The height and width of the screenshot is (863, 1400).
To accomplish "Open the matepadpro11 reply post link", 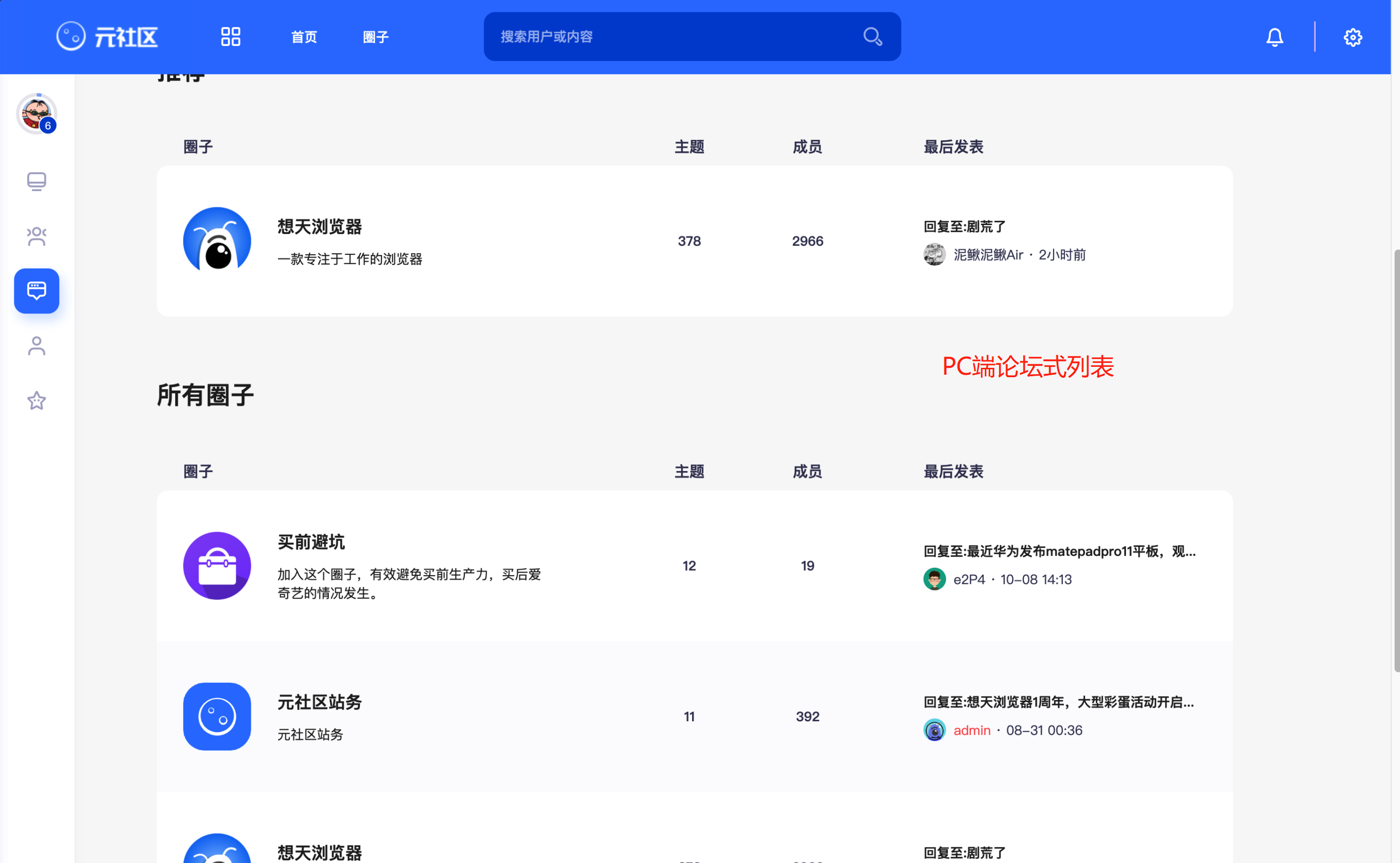I will (x=1059, y=551).
